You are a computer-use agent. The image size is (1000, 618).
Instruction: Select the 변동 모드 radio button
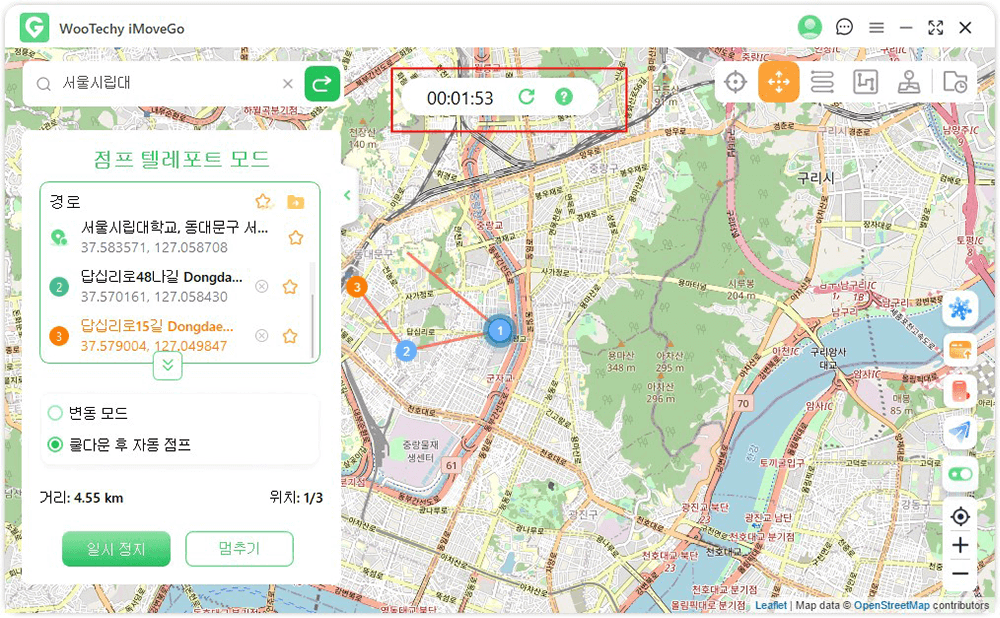click(x=56, y=413)
